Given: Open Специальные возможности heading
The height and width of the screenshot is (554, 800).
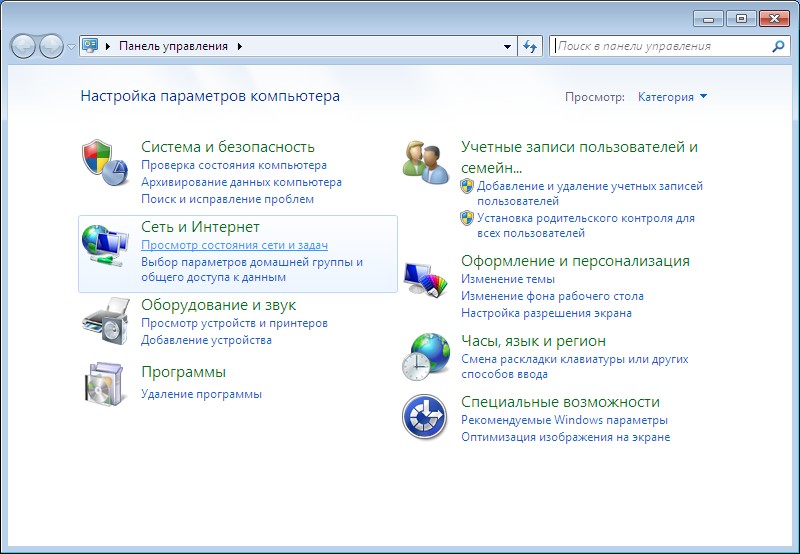Looking at the screenshot, I should [x=560, y=402].
